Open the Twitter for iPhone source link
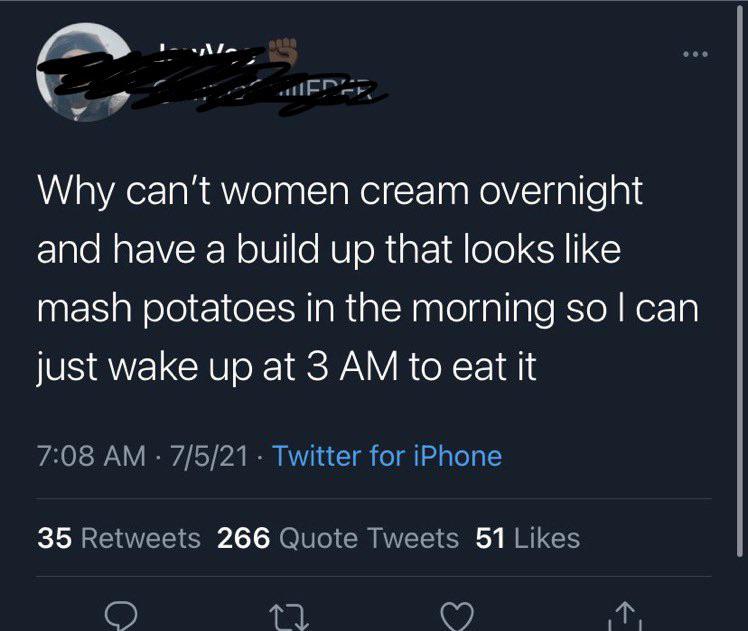 pos(387,456)
